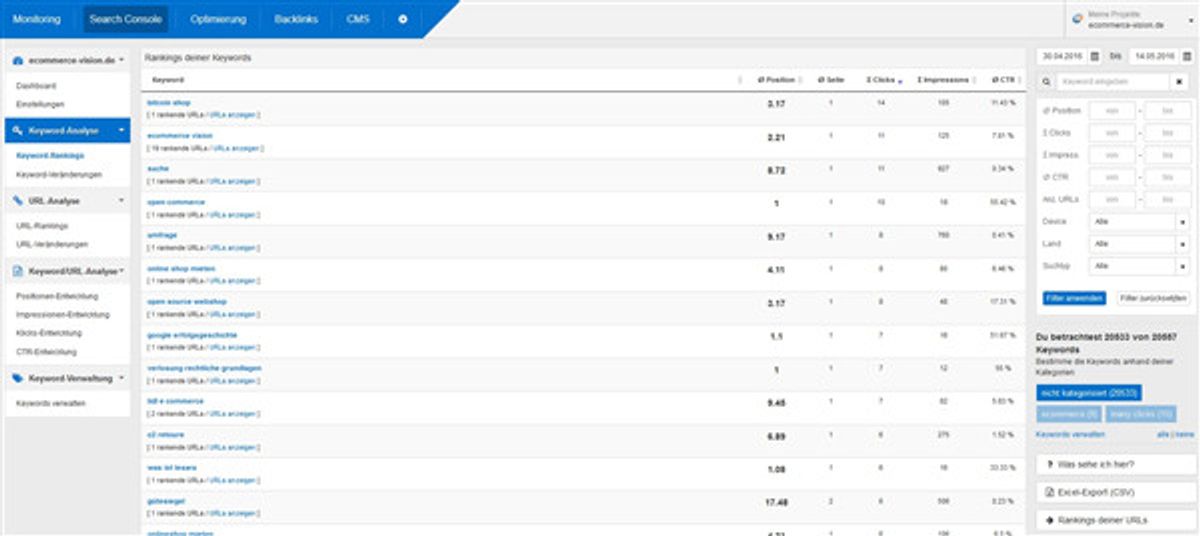Click the start date field 30.04.2016
The image size is (1200, 536).
[1062, 57]
